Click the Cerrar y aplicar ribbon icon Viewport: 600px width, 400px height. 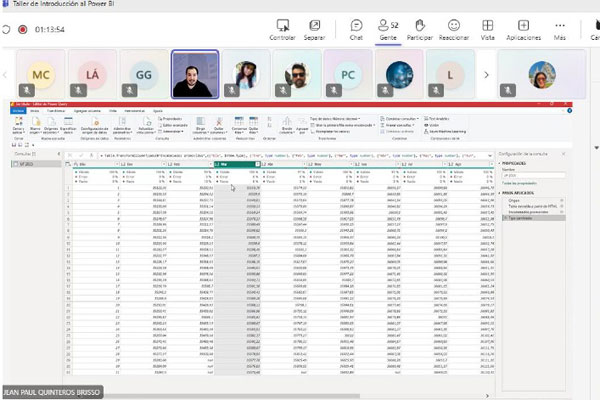tap(18, 127)
